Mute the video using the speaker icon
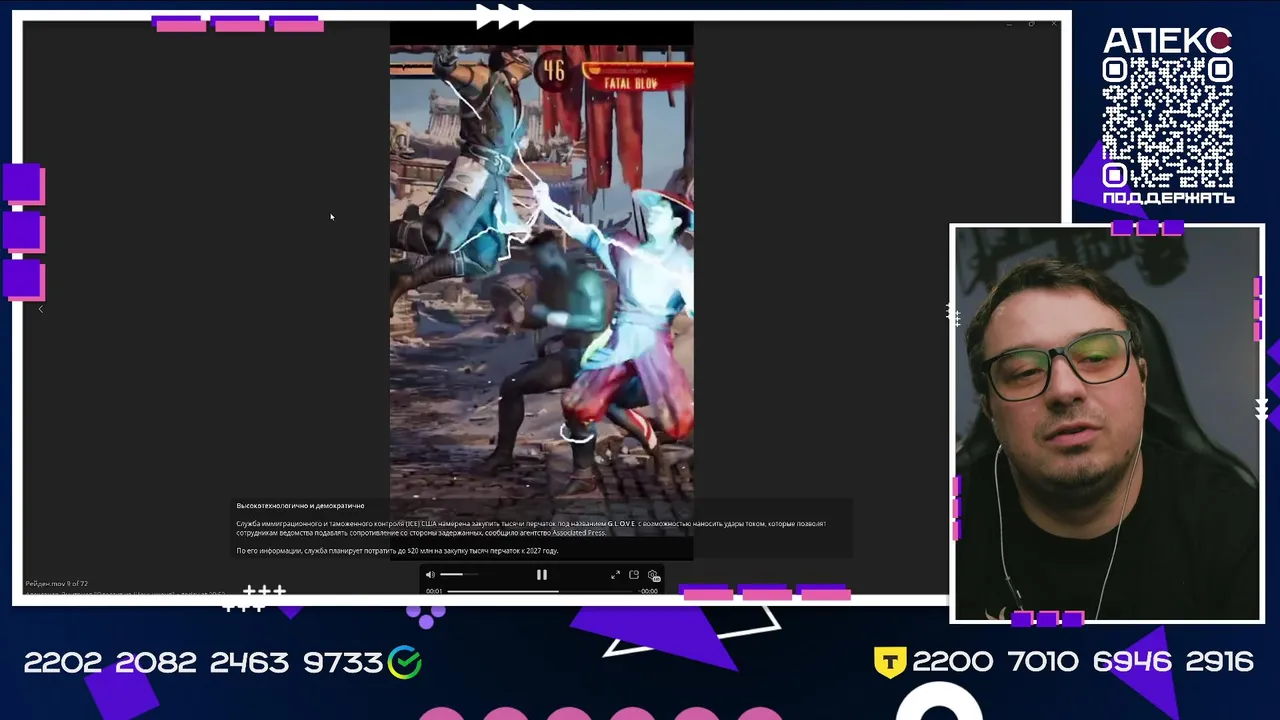Image resolution: width=1280 pixels, height=720 pixels. 430,575
